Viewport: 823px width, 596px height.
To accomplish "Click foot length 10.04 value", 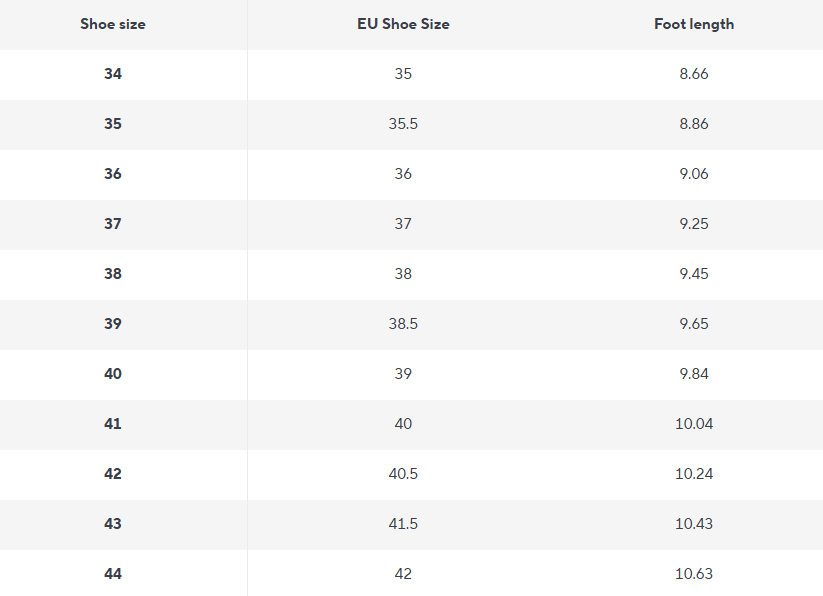I will 694,424.
